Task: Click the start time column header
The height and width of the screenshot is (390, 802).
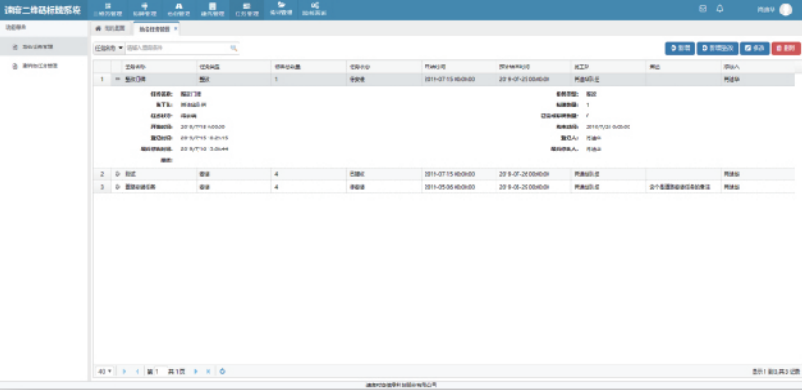Action: click(458, 67)
